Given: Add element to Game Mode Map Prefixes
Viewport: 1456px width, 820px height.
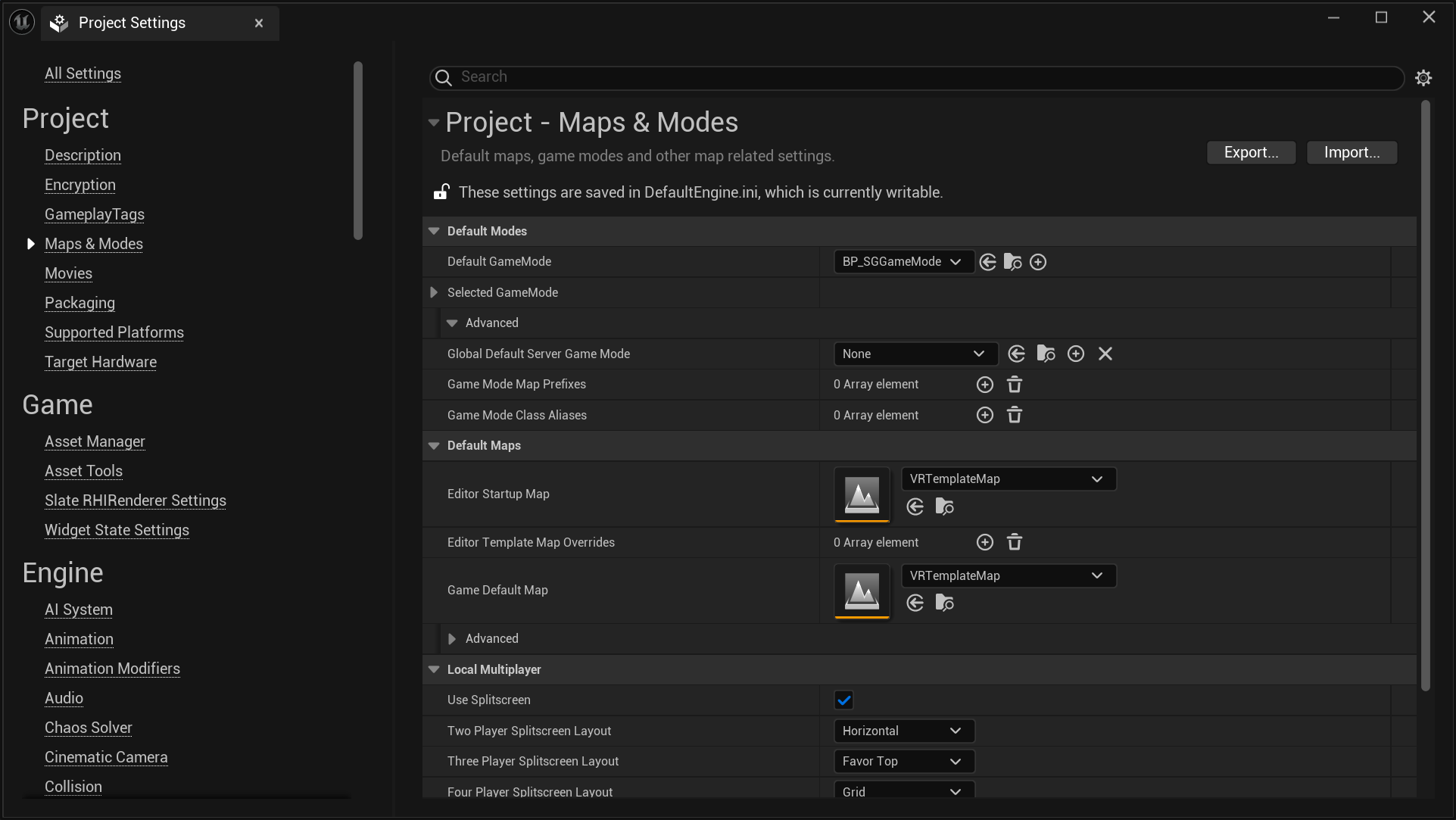Looking at the screenshot, I should [x=984, y=385].
